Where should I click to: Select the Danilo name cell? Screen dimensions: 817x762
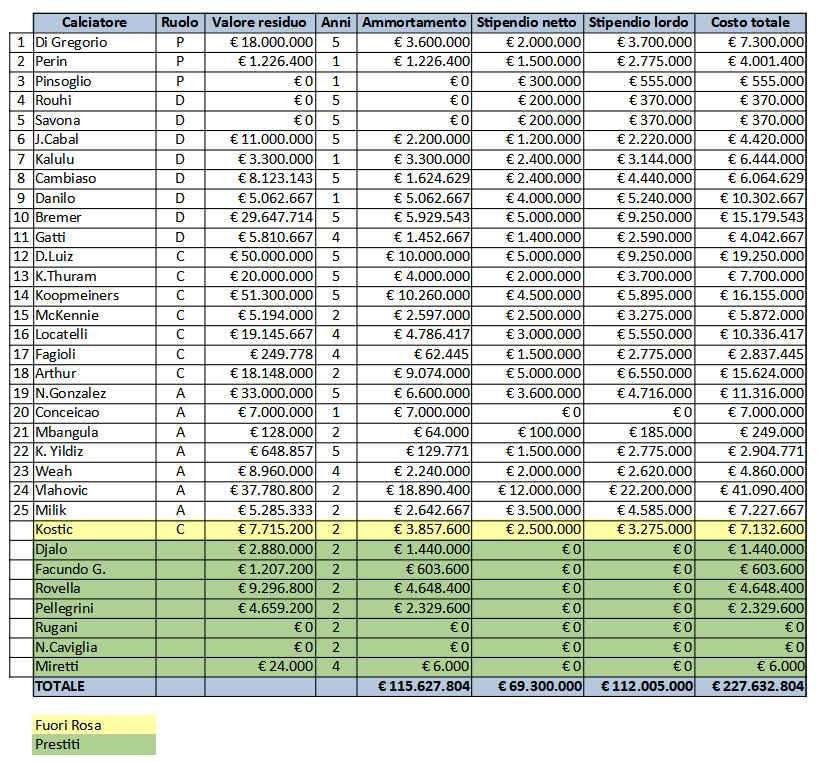point(94,199)
